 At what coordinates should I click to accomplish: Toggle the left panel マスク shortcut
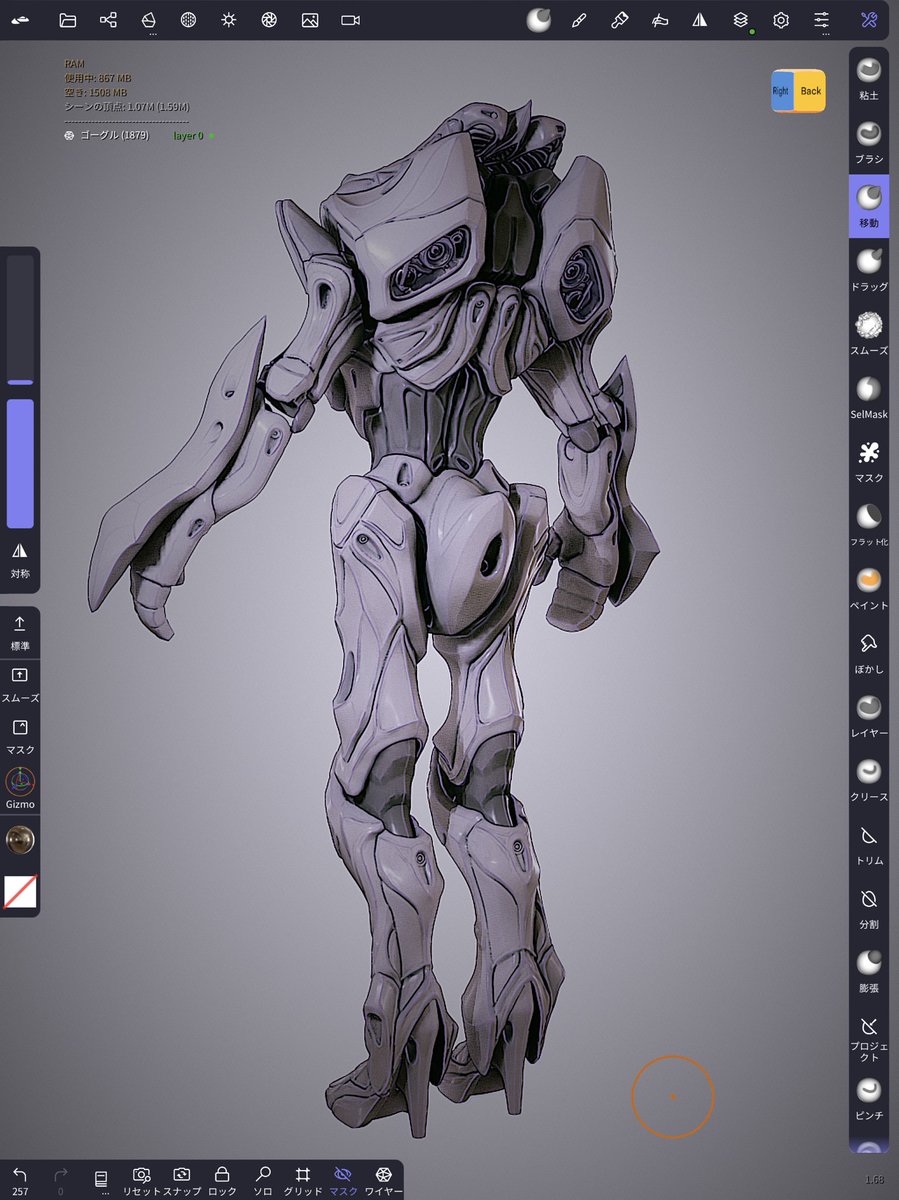point(20,736)
